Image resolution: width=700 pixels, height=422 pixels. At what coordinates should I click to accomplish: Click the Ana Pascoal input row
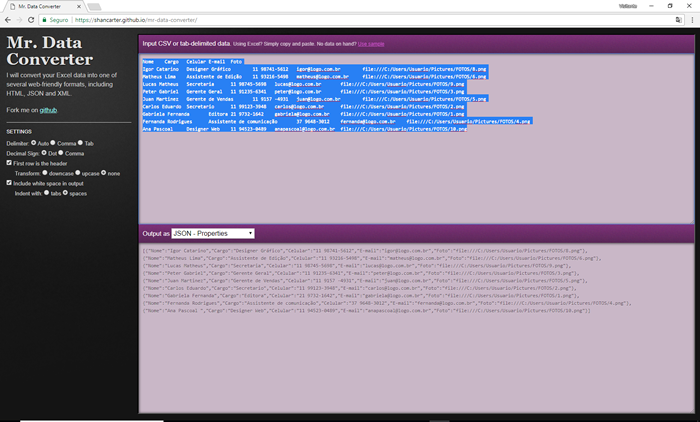coord(304,129)
